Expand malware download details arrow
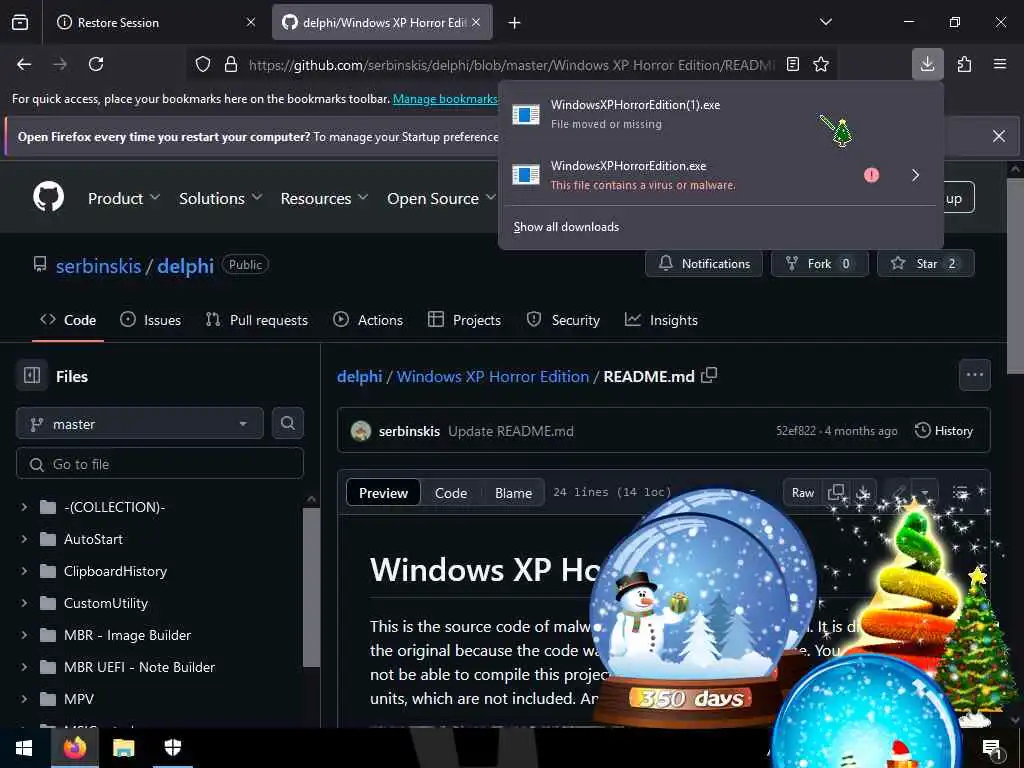Screen dimensions: 1024x768 [916, 175]
